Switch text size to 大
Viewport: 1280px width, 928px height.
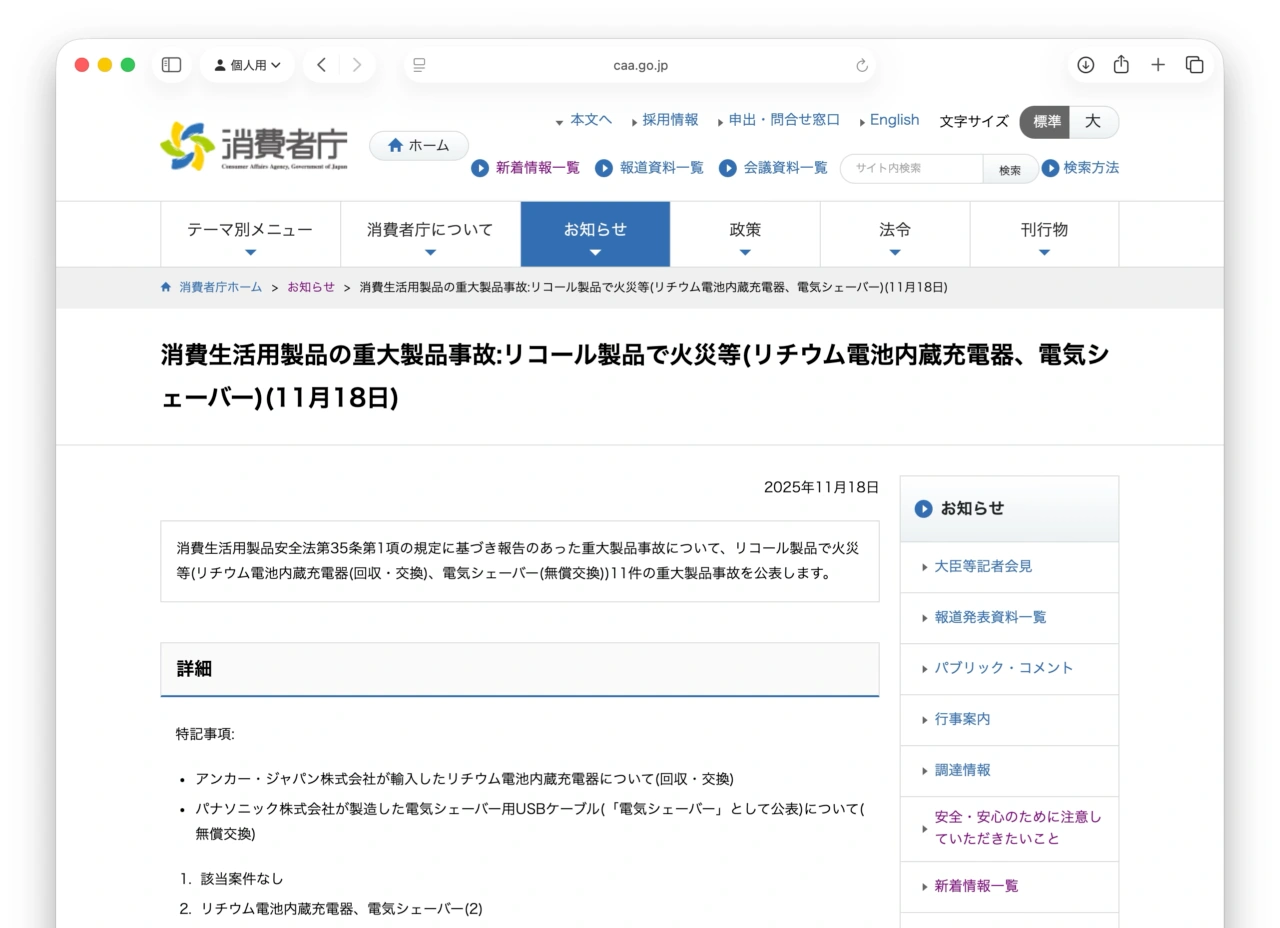point(1093,122)
